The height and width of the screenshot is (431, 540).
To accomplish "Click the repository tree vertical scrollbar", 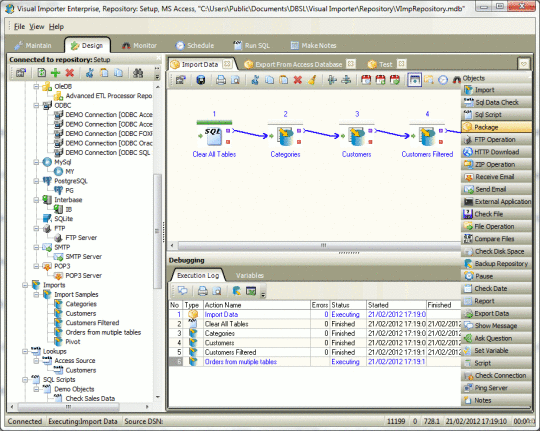I will tap(157, 231).
